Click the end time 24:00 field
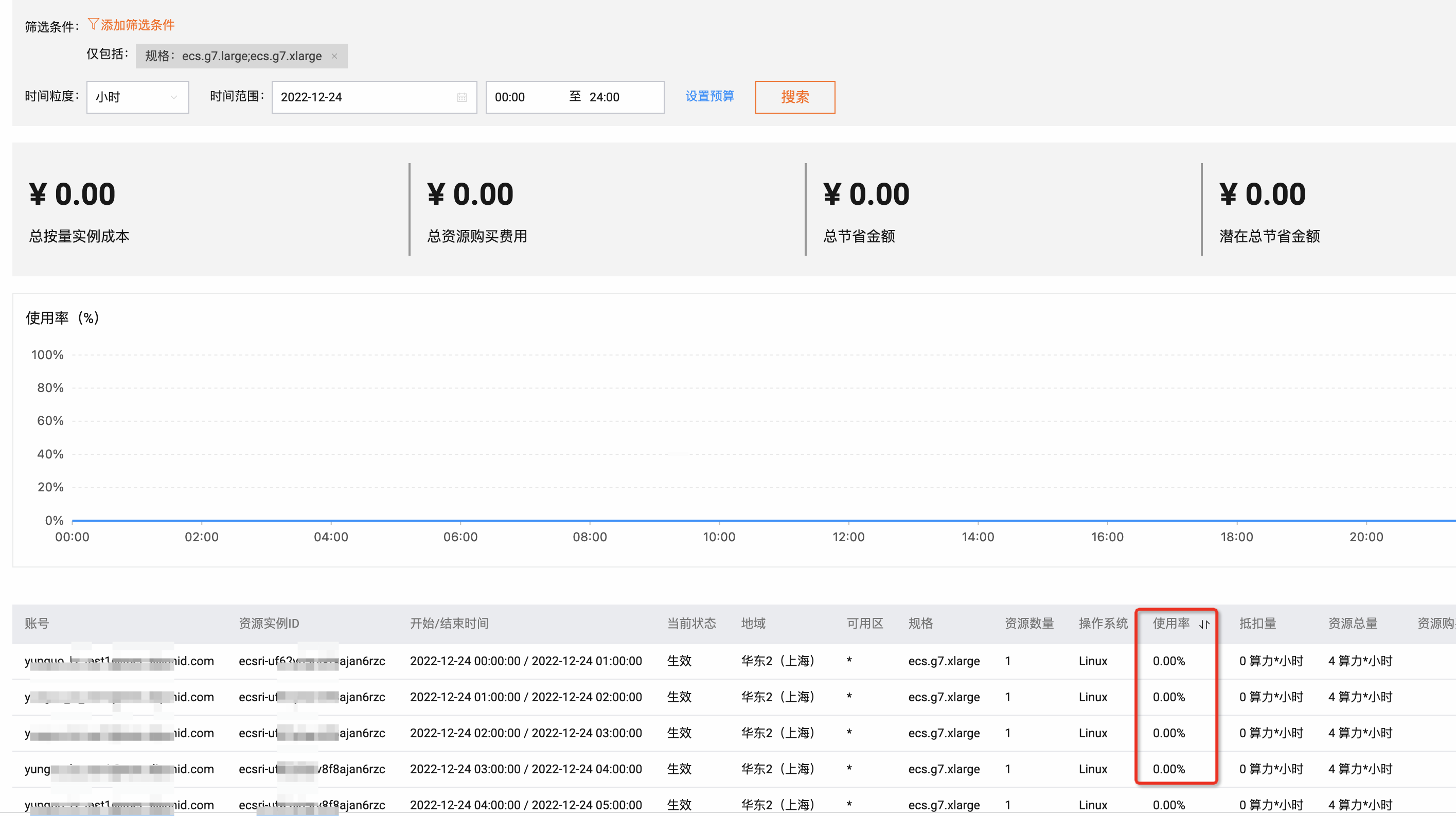Screen dimensions: 1456x816 tap(604, 97)
